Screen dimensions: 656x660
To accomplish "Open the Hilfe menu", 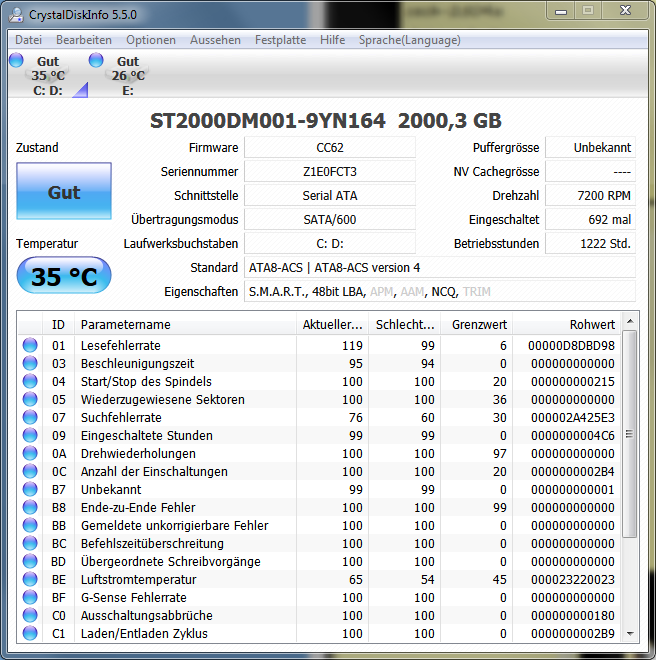I will coord(332,40).
